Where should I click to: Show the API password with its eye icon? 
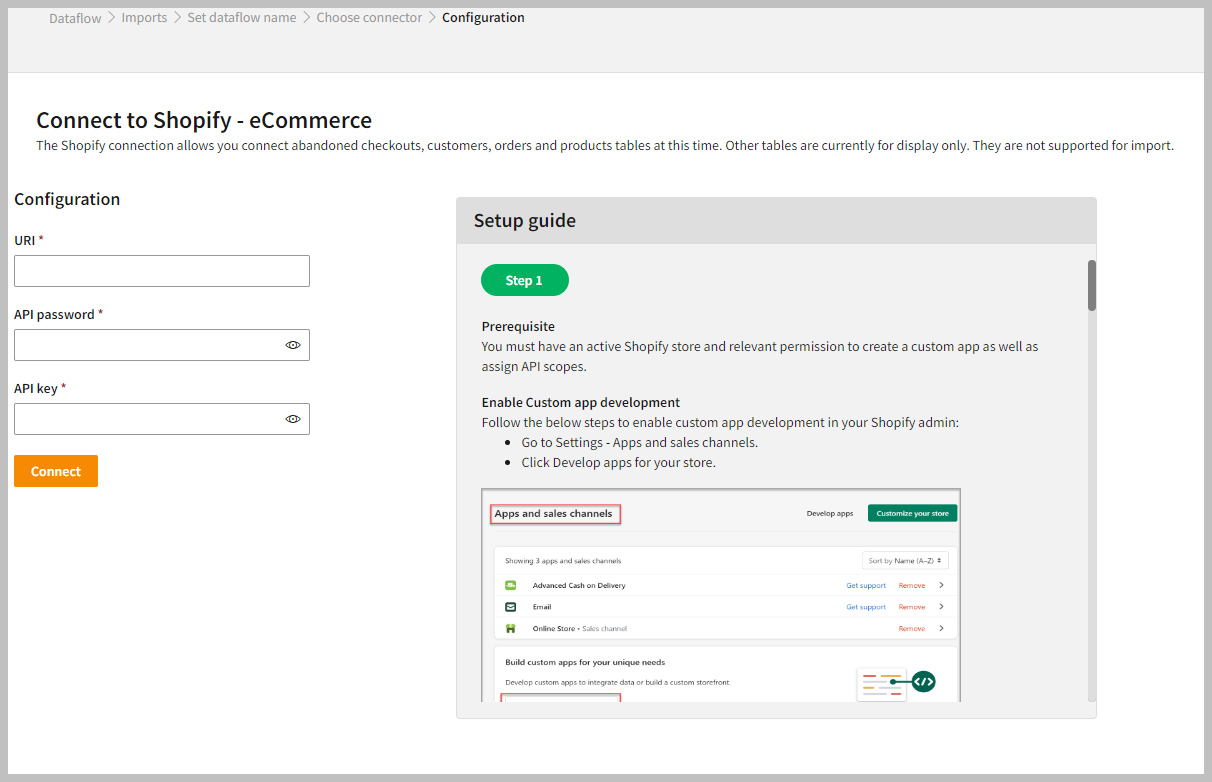tap(293, 345)
